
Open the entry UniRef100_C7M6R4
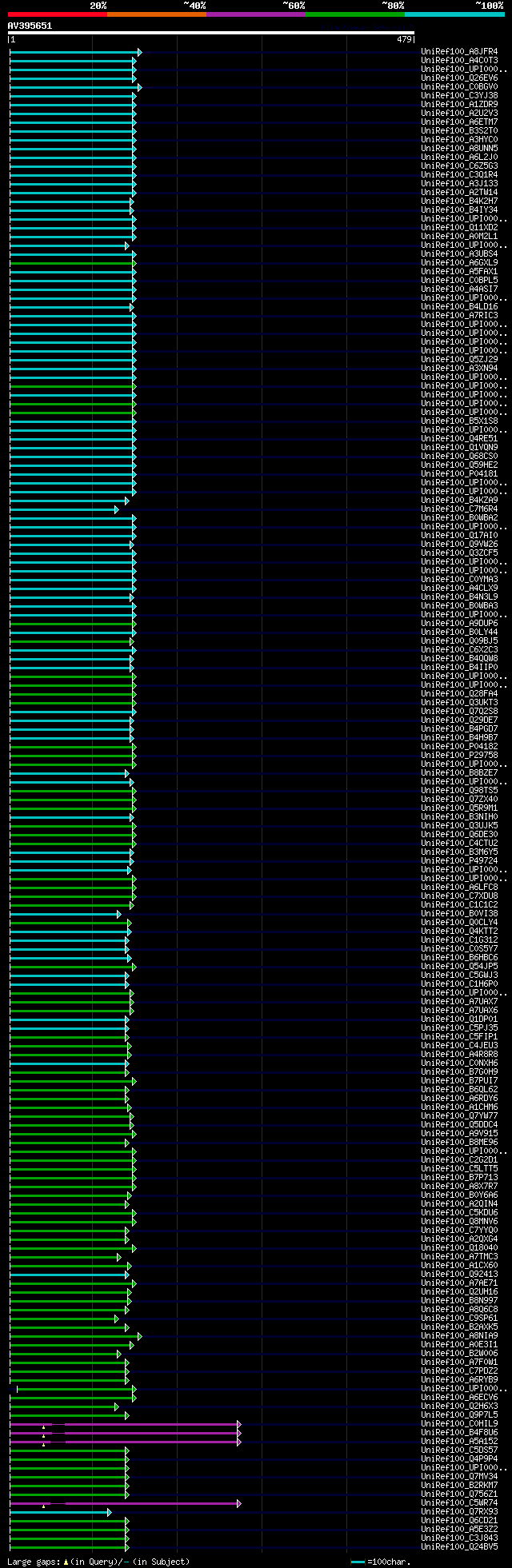459,509
